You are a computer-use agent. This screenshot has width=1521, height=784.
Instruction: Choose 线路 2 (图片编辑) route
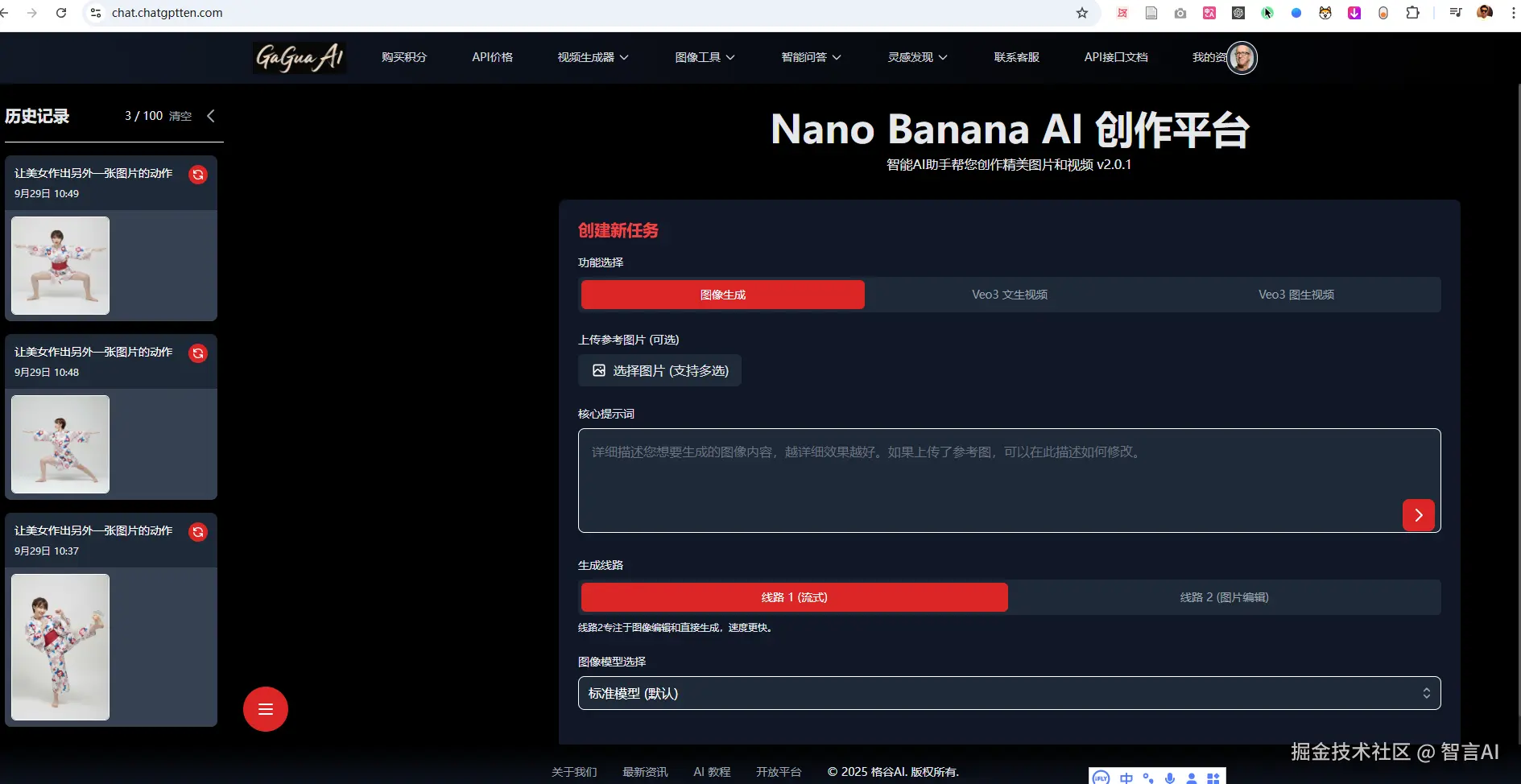click(1225, 597)
